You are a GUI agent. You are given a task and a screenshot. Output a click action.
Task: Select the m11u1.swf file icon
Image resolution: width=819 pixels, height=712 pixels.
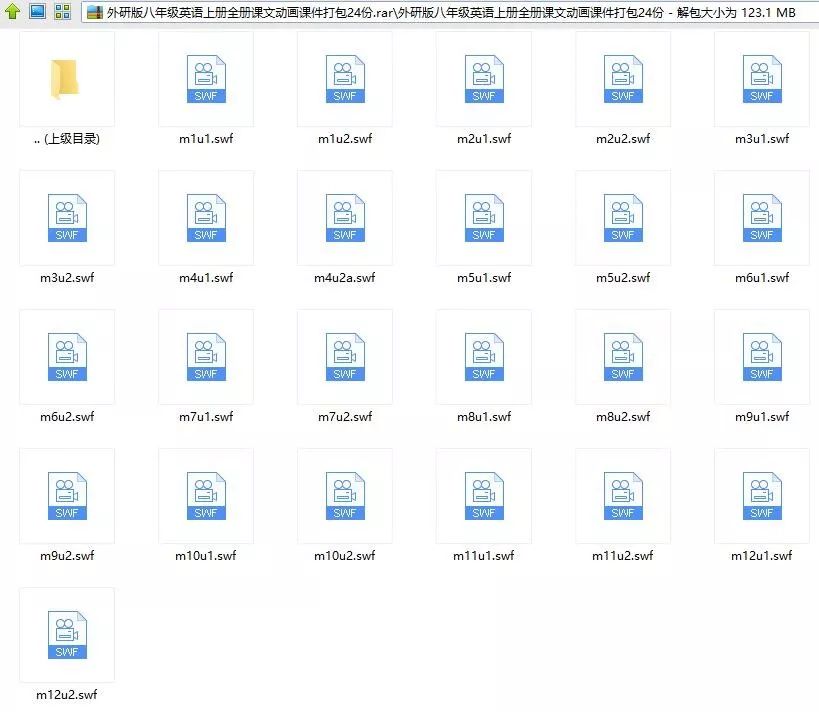(x=484, y=496)
